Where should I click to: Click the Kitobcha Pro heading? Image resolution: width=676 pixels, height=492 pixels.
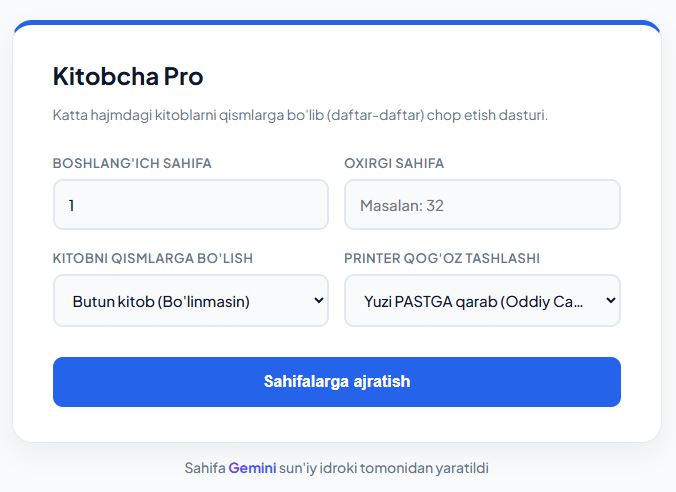[x=128, y=76]
